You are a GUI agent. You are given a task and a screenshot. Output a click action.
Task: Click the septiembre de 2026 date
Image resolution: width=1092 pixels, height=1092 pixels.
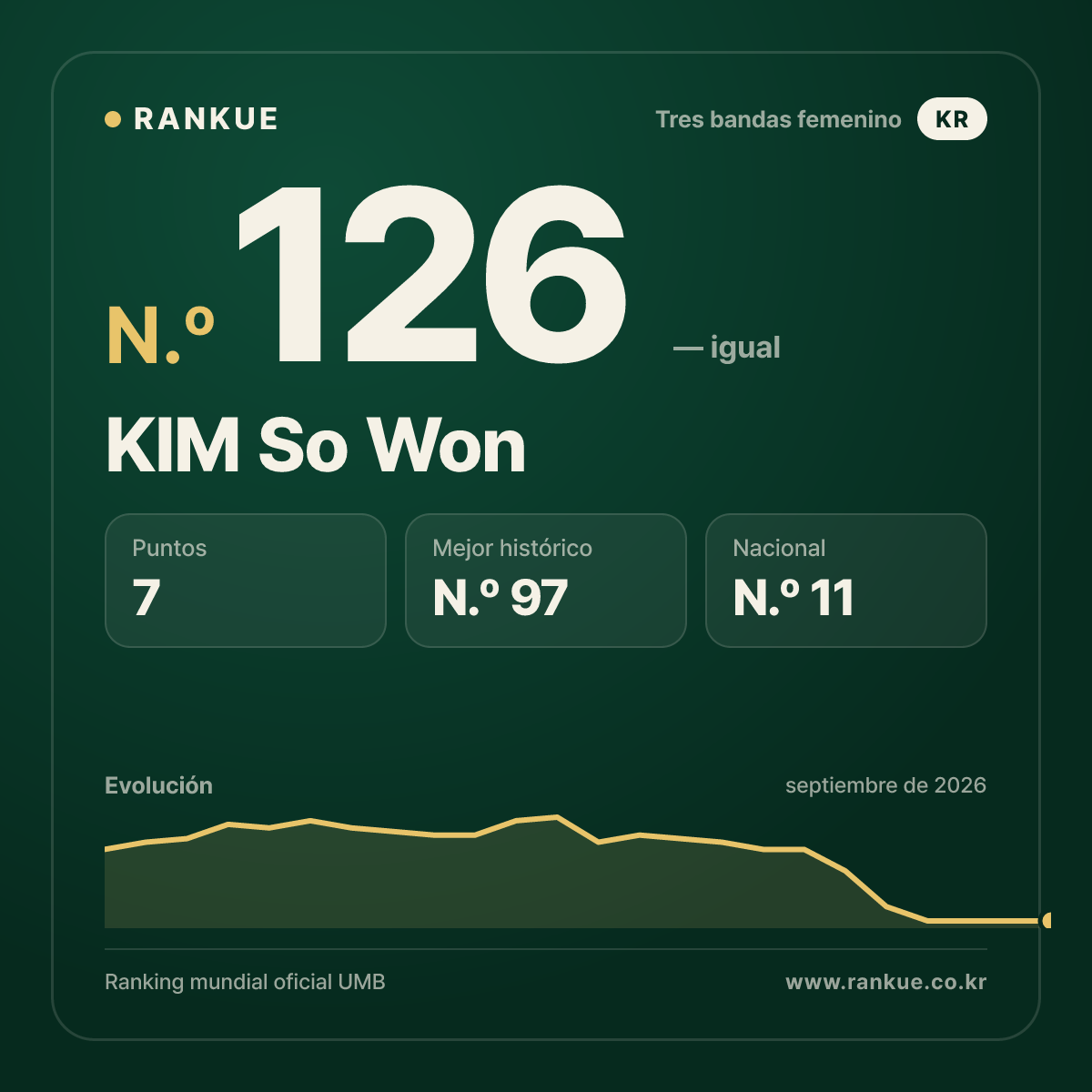tap(885, 785)
